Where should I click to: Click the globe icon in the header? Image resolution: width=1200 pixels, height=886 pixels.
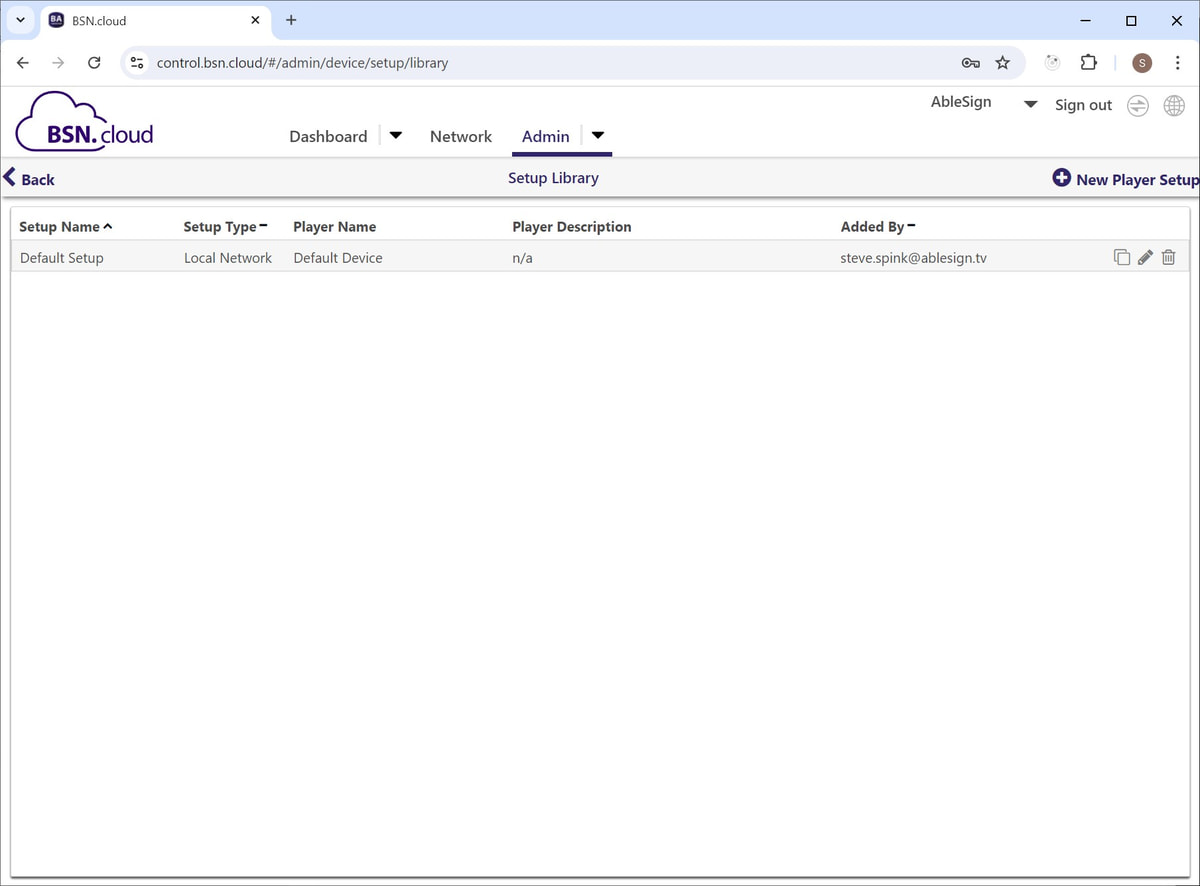1174,105
